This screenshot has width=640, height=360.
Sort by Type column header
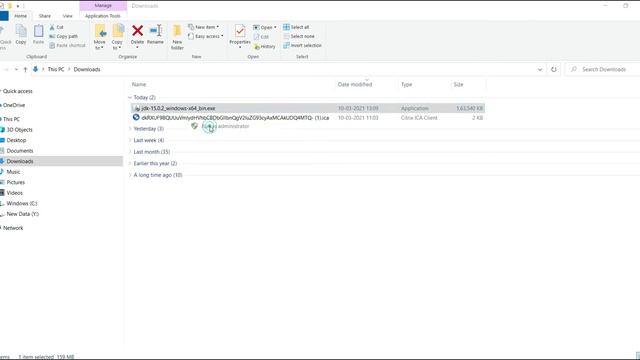(407, 84)
